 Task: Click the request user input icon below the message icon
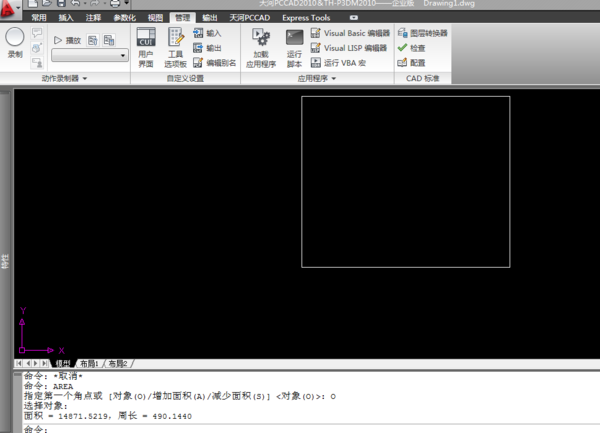coord(37,48)
